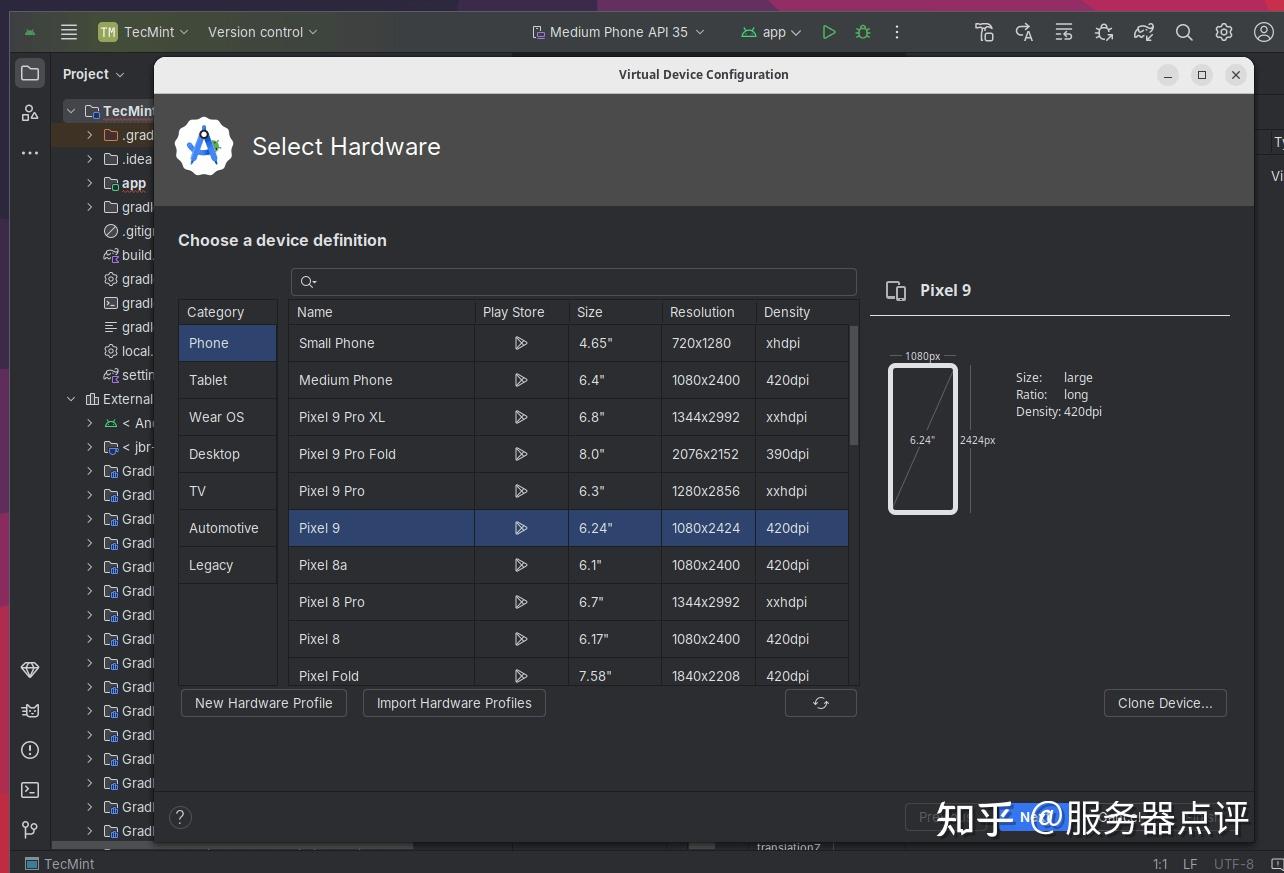
Task: Open Logcat using the cat icon
Action: coord(30,711)
